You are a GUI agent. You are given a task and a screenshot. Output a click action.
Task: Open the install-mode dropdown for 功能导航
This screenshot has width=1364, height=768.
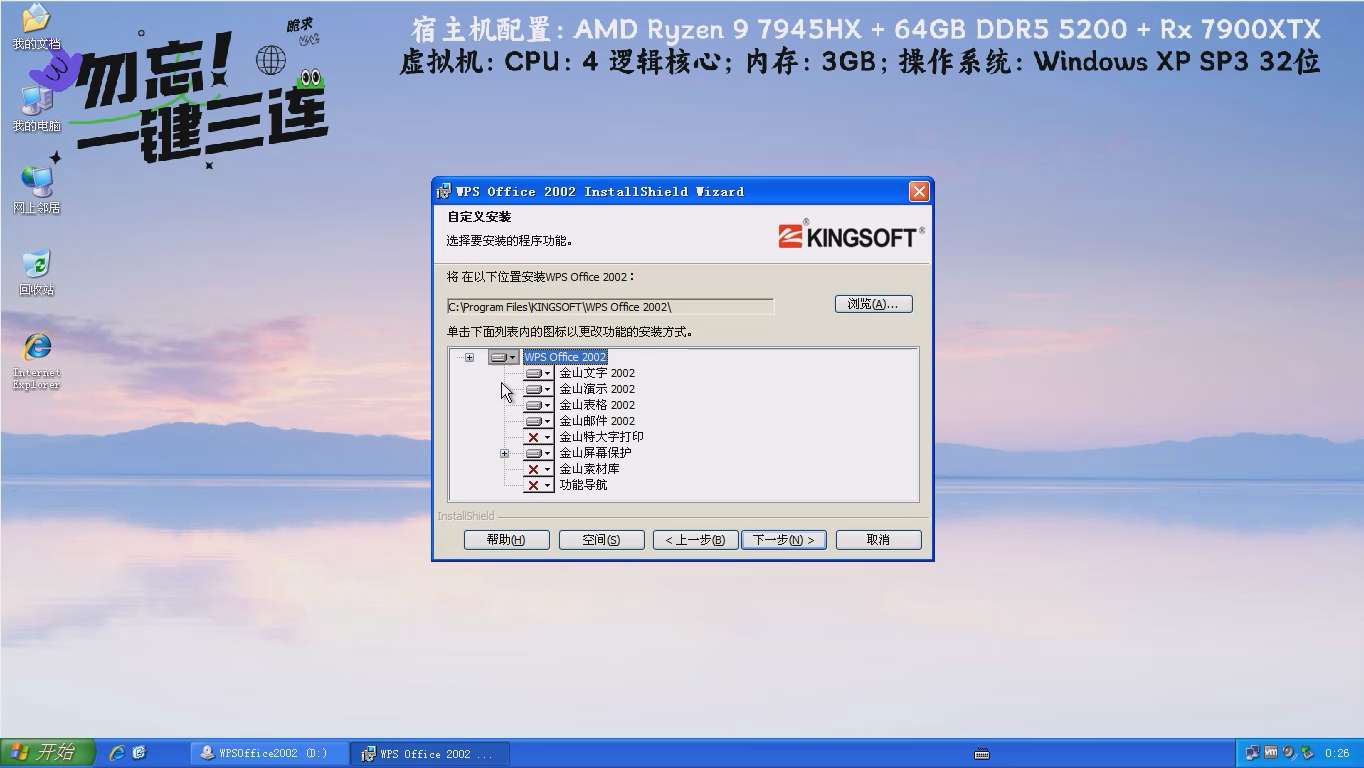(x=539, y=485)
